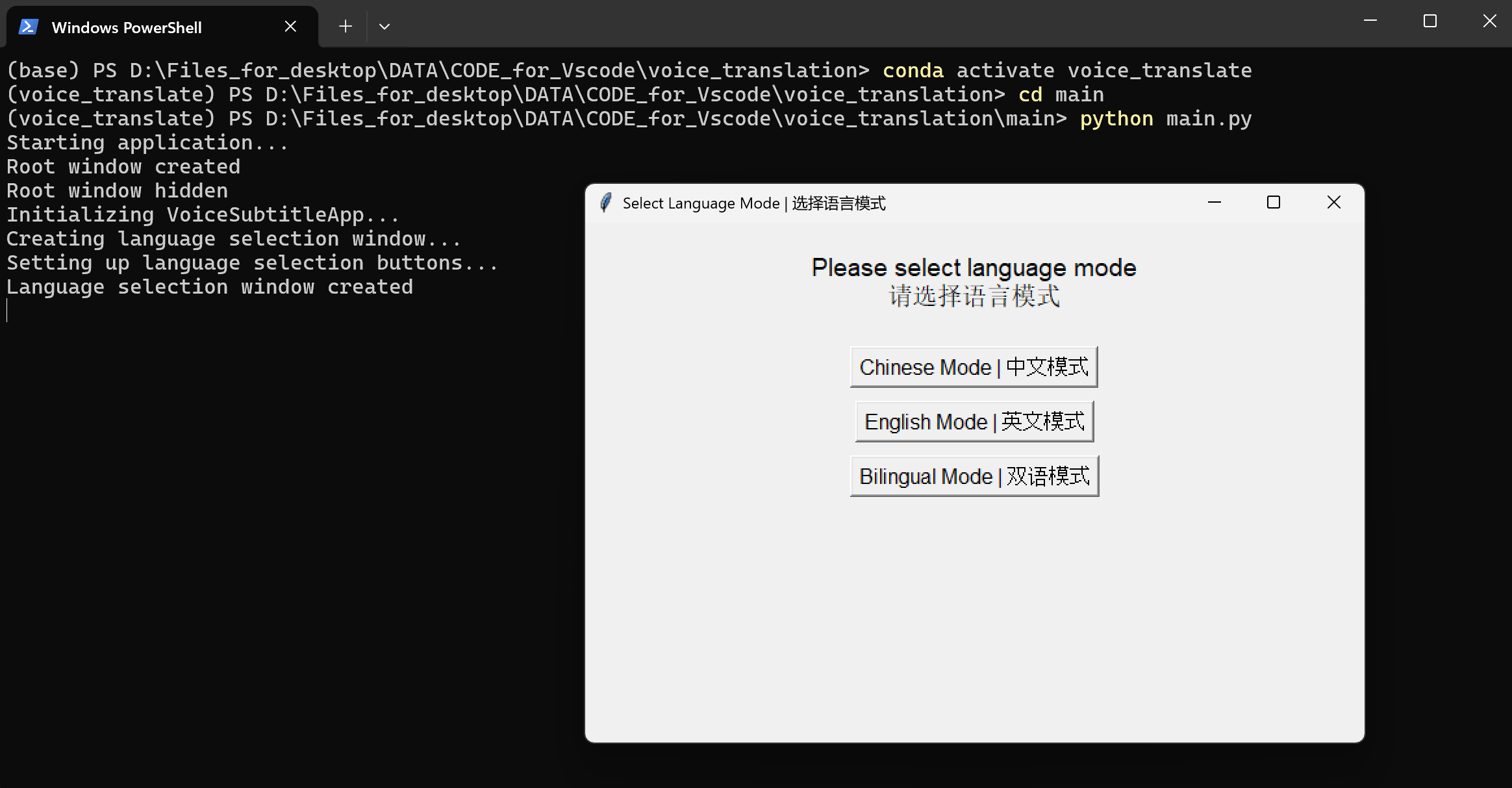The height and width of the screenshot is (788, 1512).
Task: Open a new terminal tab with the plus icon
Action: point(345,26)
